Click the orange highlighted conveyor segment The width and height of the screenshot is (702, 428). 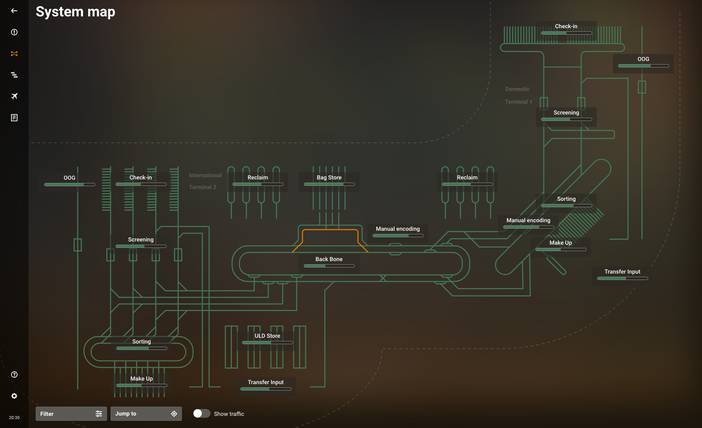click(x=330, y=230)
